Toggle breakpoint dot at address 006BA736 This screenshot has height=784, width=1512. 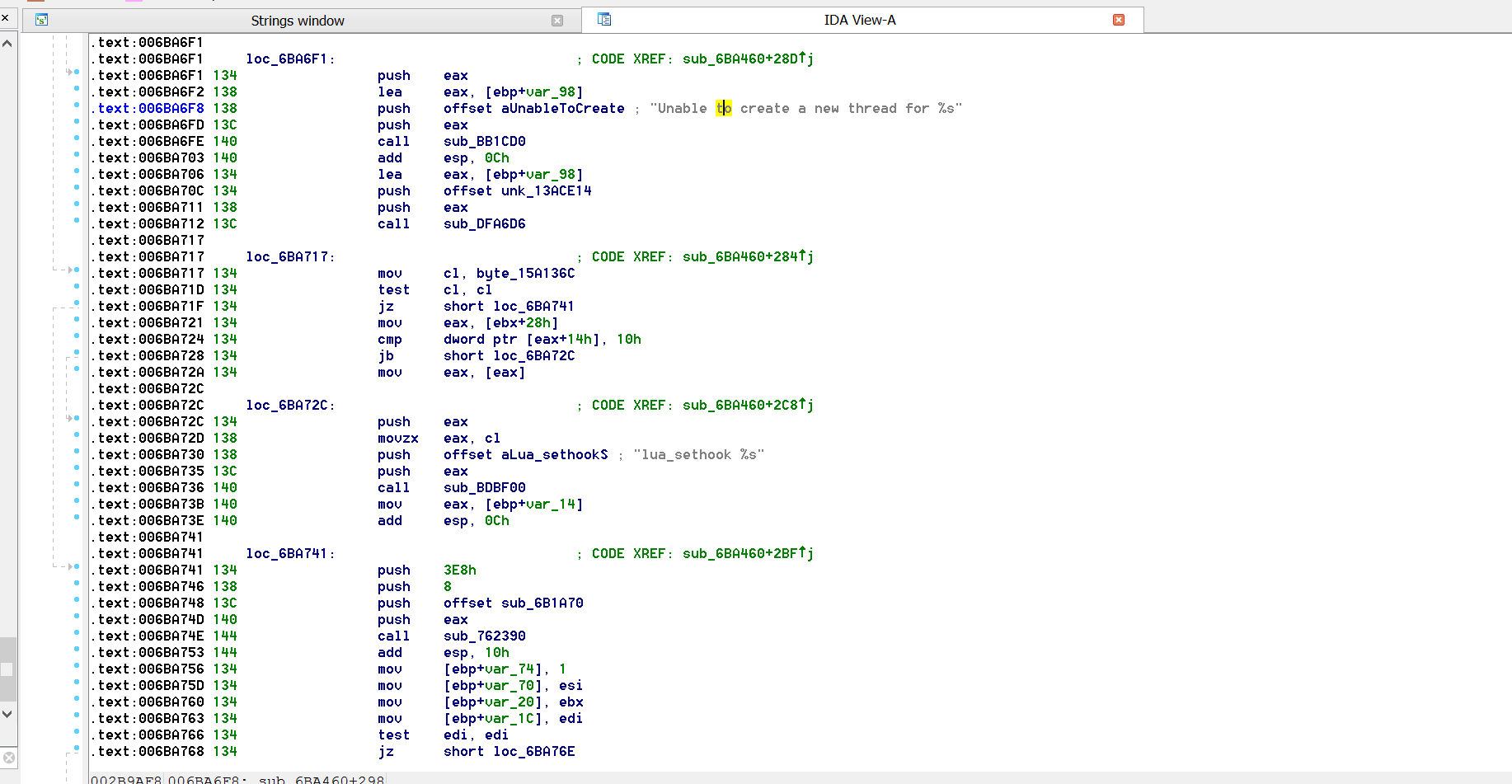[x=77, y=485]
